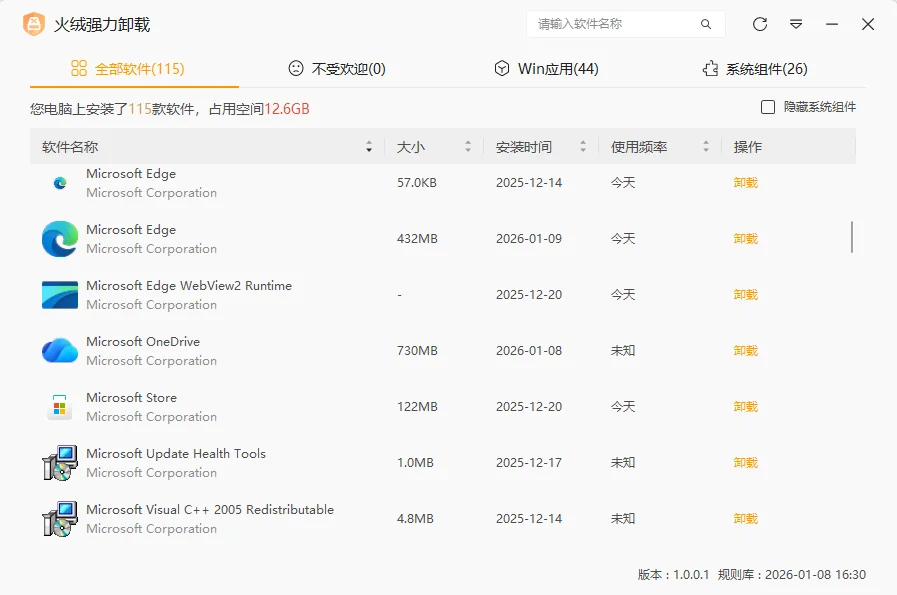Click the refresh icon in title bar

point(760,24)
